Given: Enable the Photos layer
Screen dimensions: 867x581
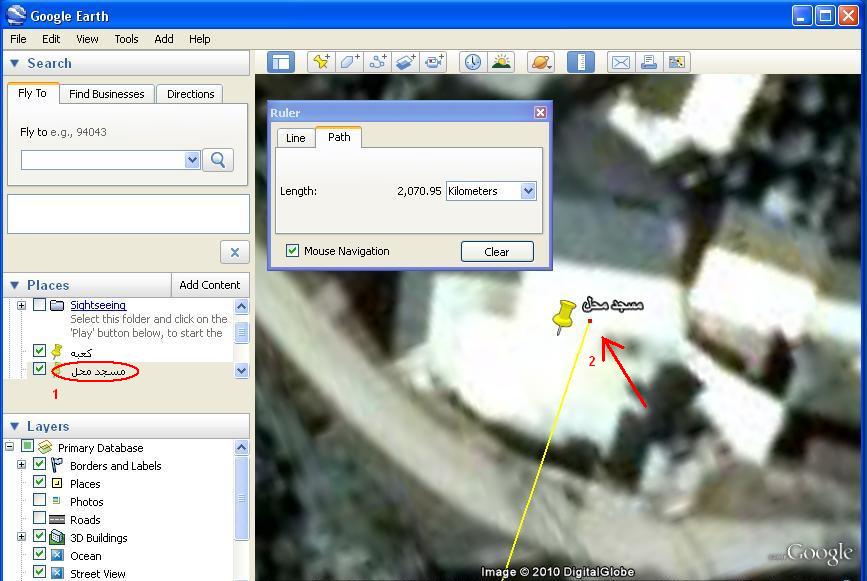Looking at the screenshot, I should coord(39,500).
